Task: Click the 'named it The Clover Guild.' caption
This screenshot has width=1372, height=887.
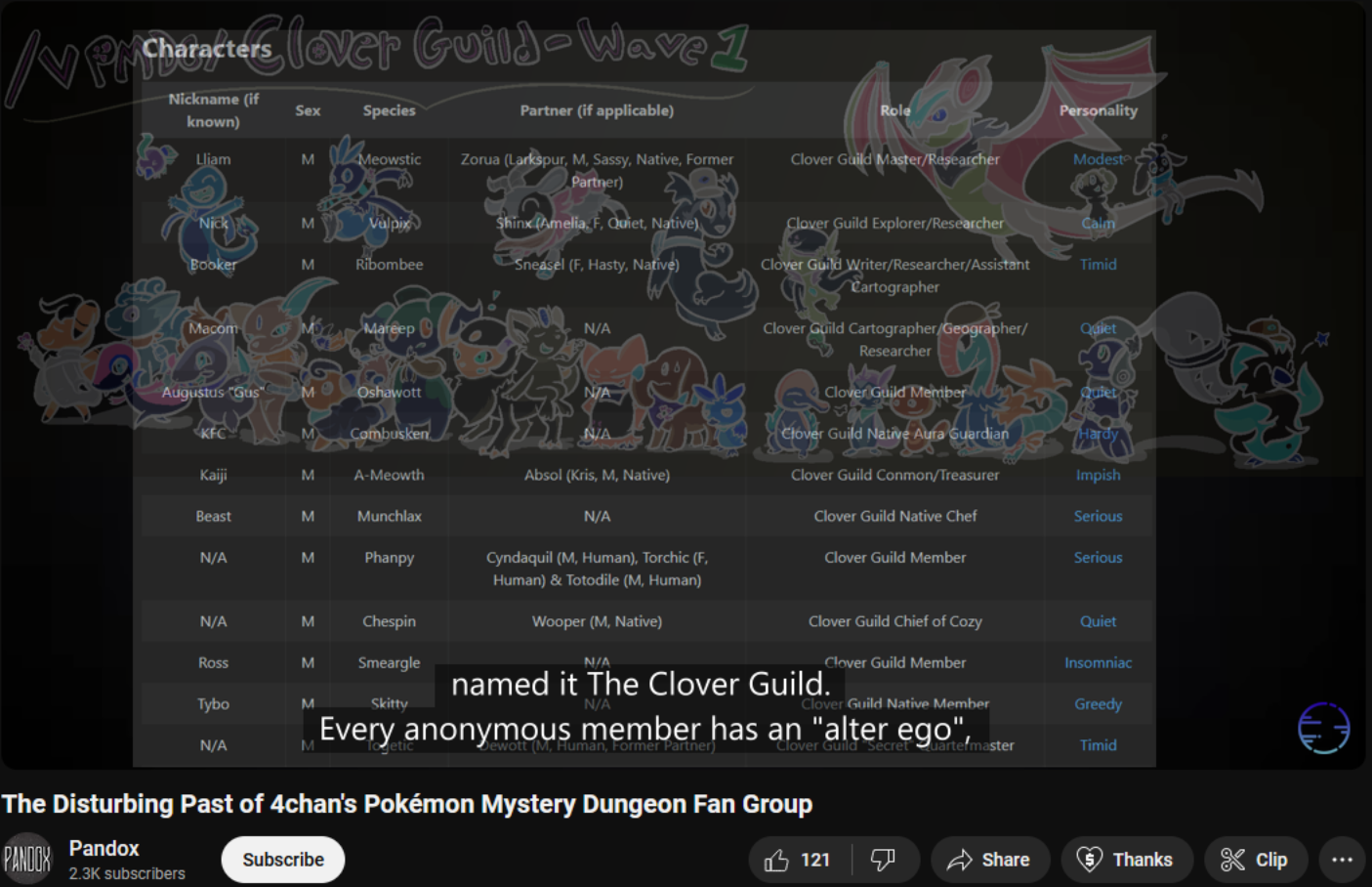Action: pos(641,684)
